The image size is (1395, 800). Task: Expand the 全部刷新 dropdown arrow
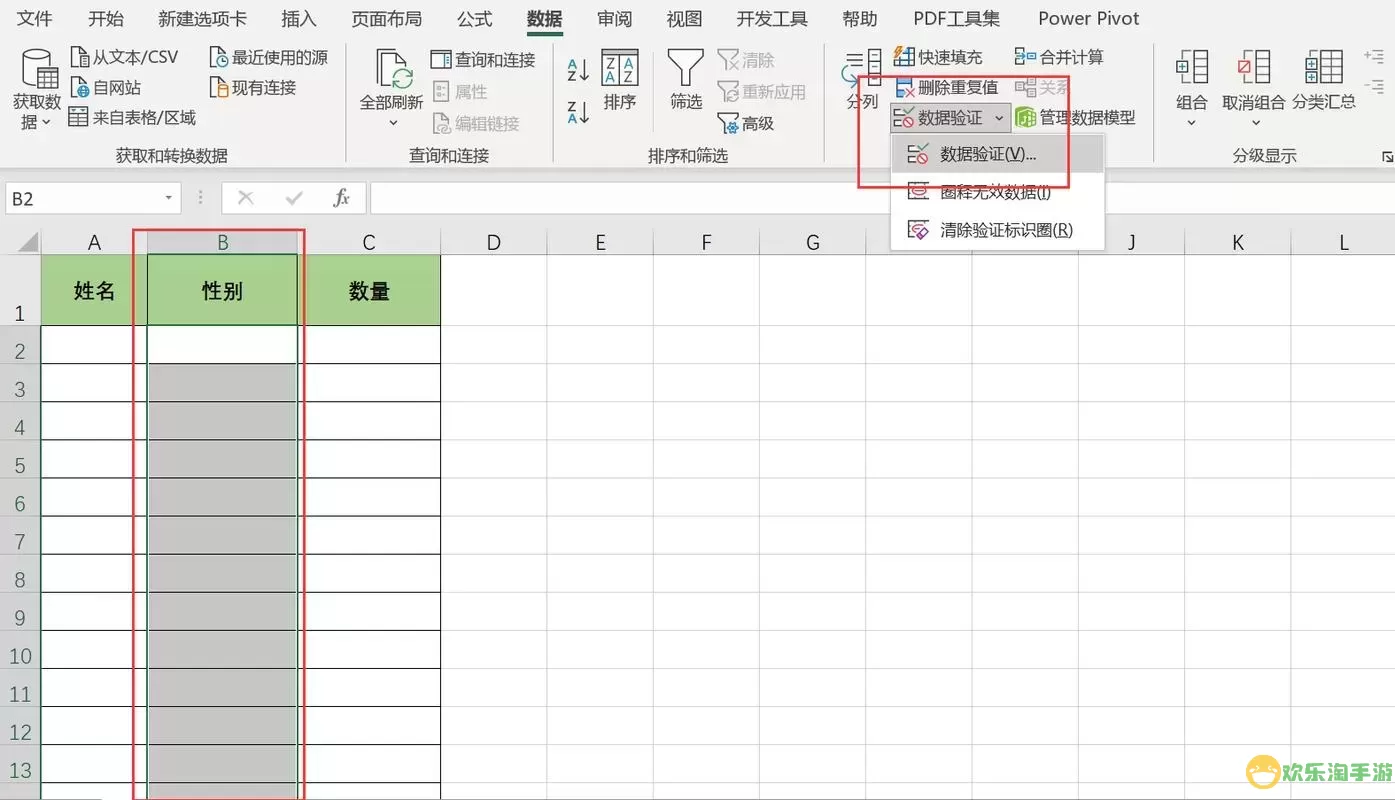click(392, 123)
